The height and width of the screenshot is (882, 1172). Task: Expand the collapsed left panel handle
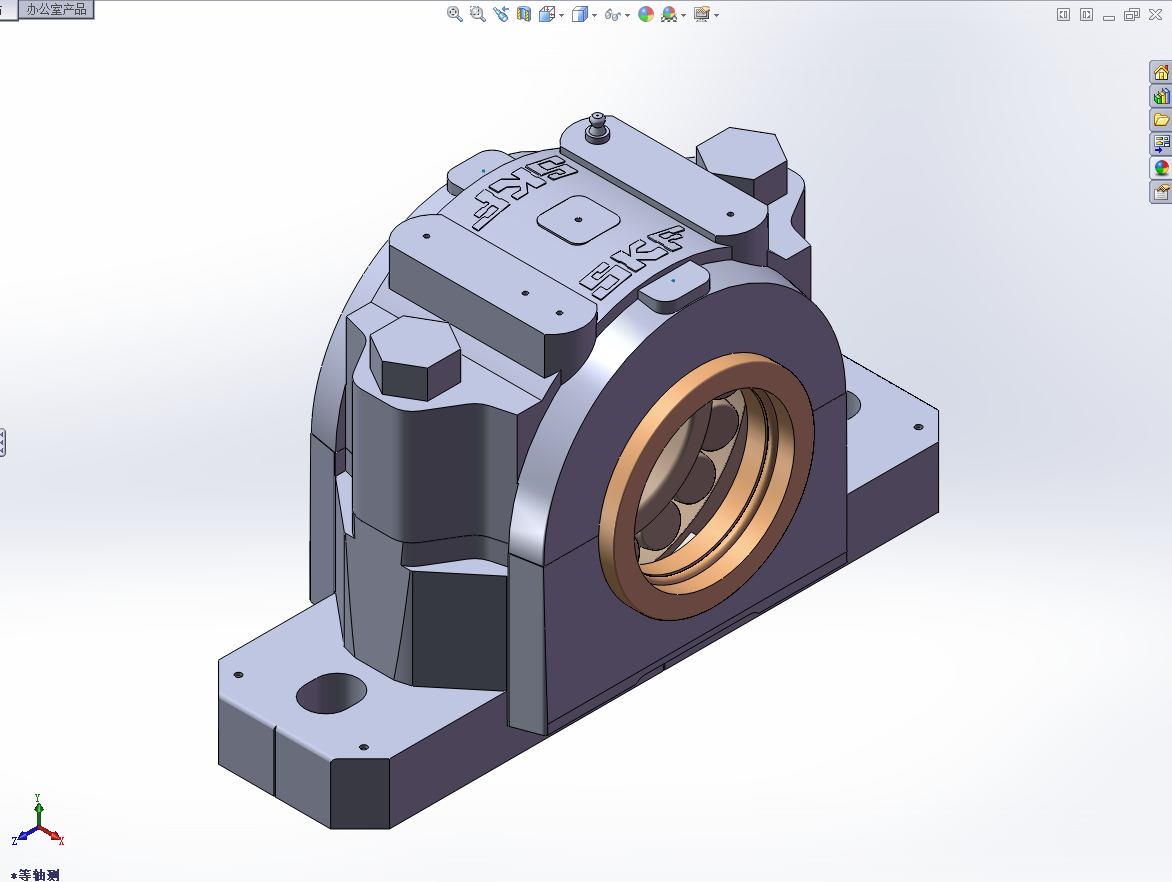click(2, 442)
